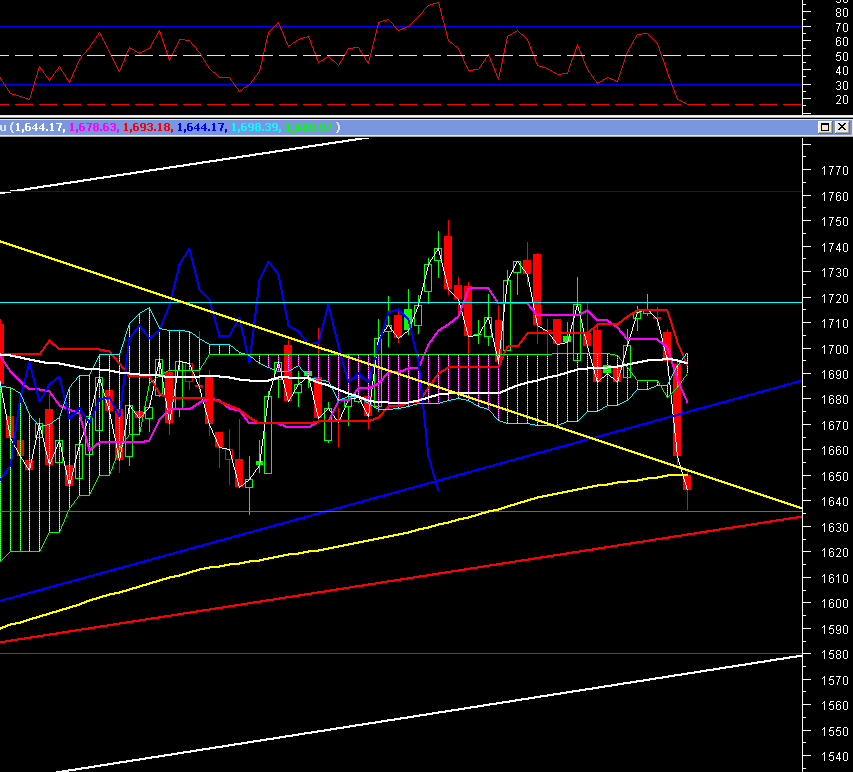853x772 pixels.
Task: Click the red 1,693.18 value
Action: (x=146, y=127)
